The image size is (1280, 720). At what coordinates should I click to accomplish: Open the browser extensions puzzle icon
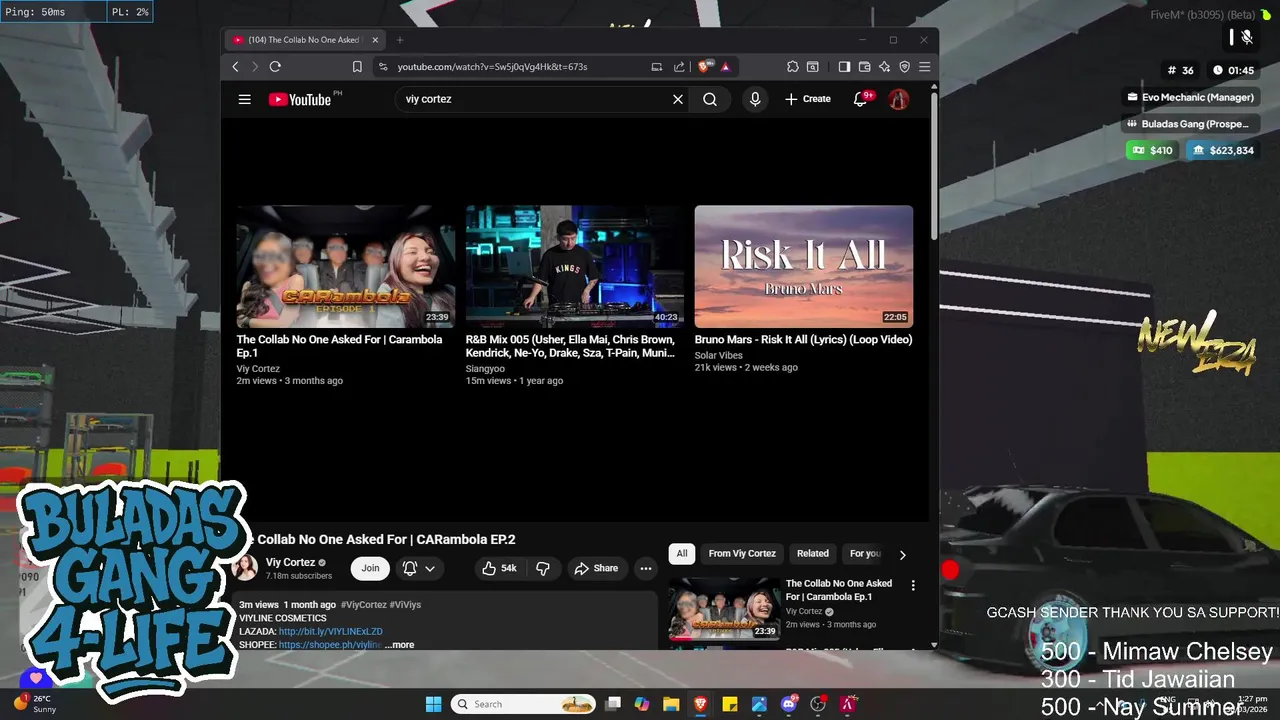(x=793, y=67)
